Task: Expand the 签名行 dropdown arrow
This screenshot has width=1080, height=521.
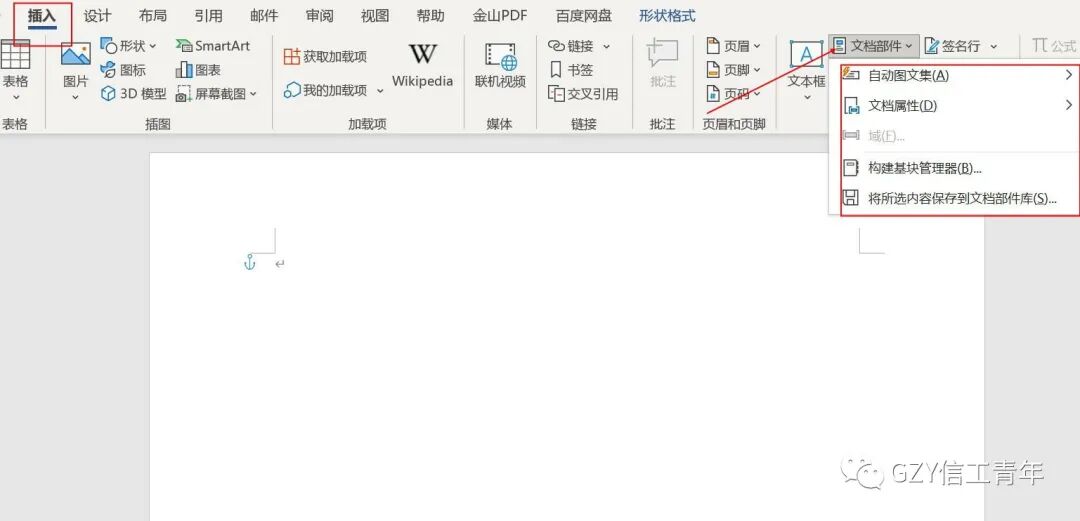Action: [993, 46]
